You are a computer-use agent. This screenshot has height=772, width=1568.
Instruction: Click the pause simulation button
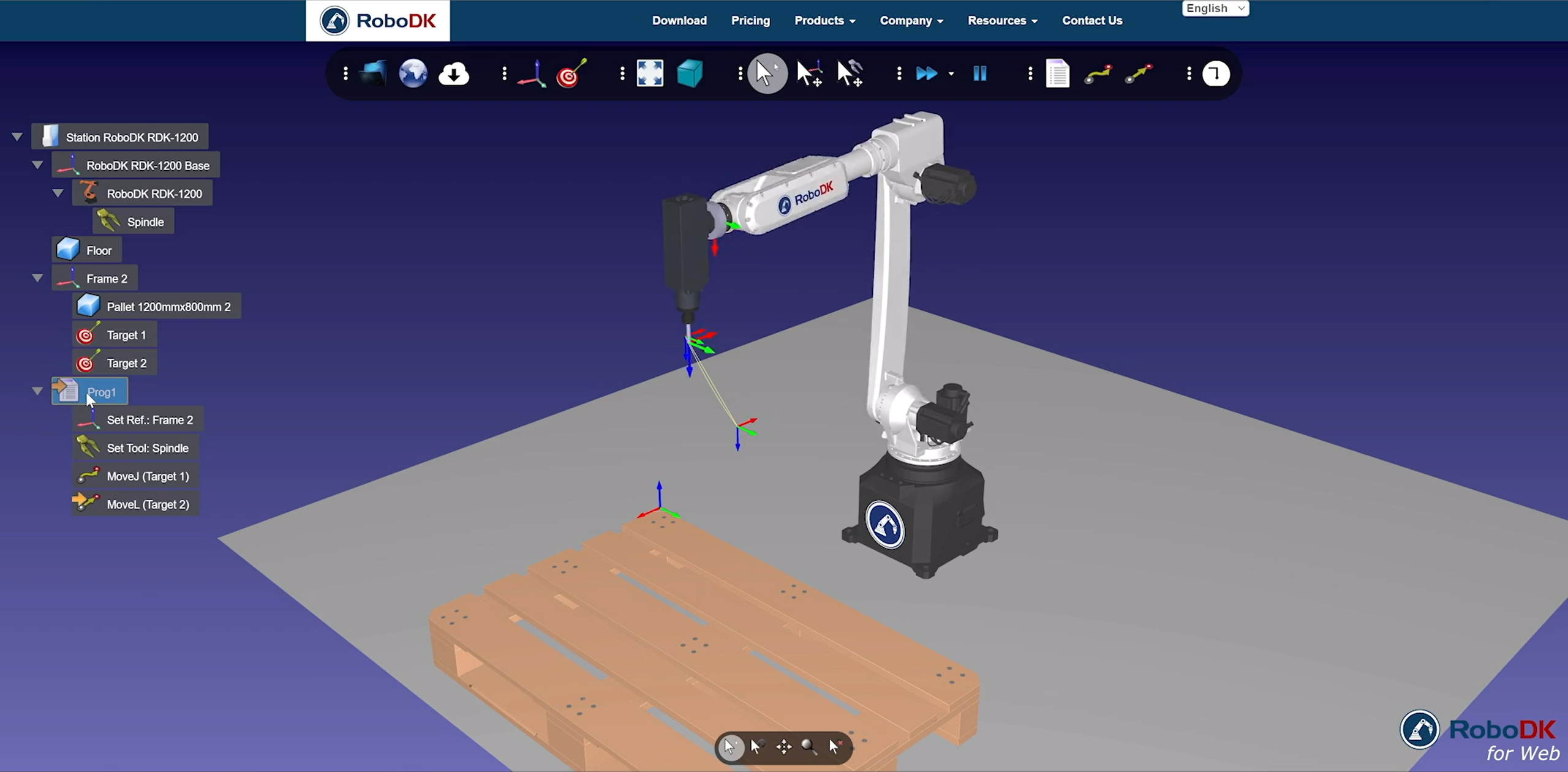pos(979,74)
